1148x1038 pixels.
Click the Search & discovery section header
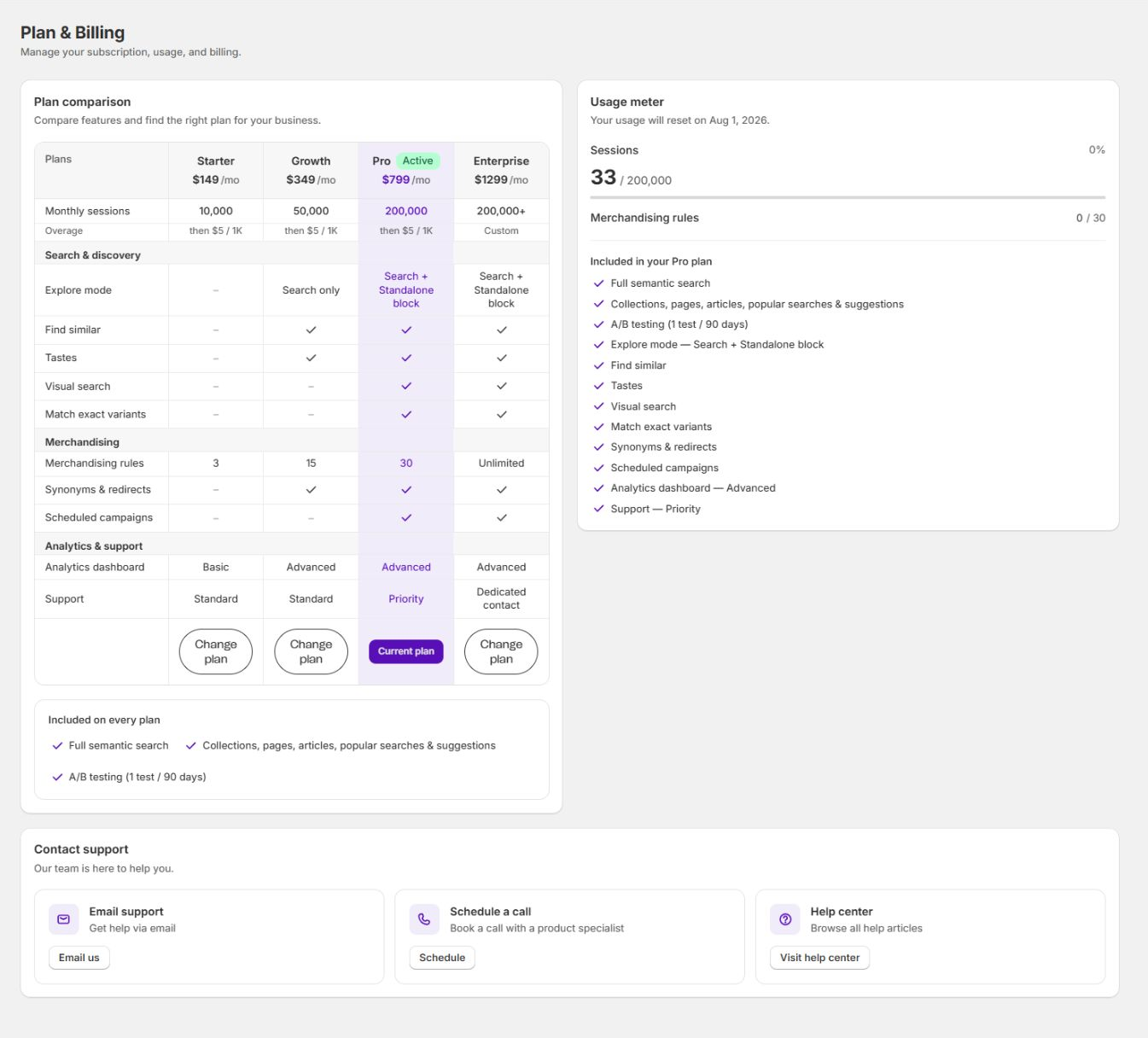[x=93, y=255]
